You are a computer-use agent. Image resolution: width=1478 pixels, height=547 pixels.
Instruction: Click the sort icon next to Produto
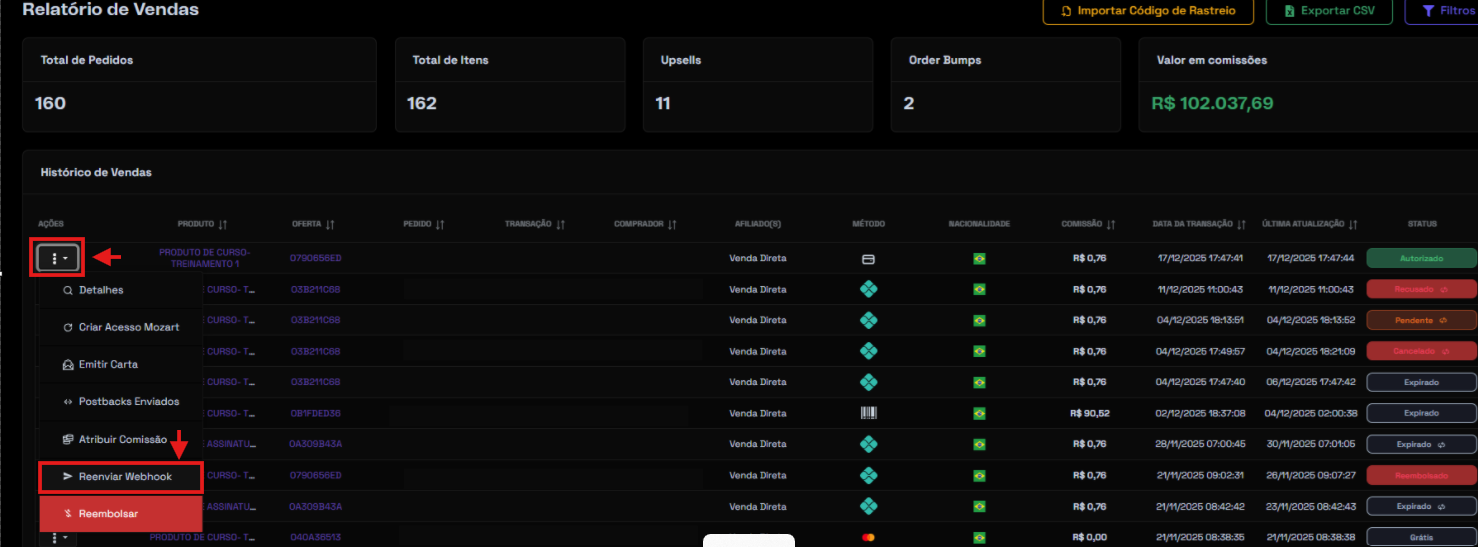point(223,225)
